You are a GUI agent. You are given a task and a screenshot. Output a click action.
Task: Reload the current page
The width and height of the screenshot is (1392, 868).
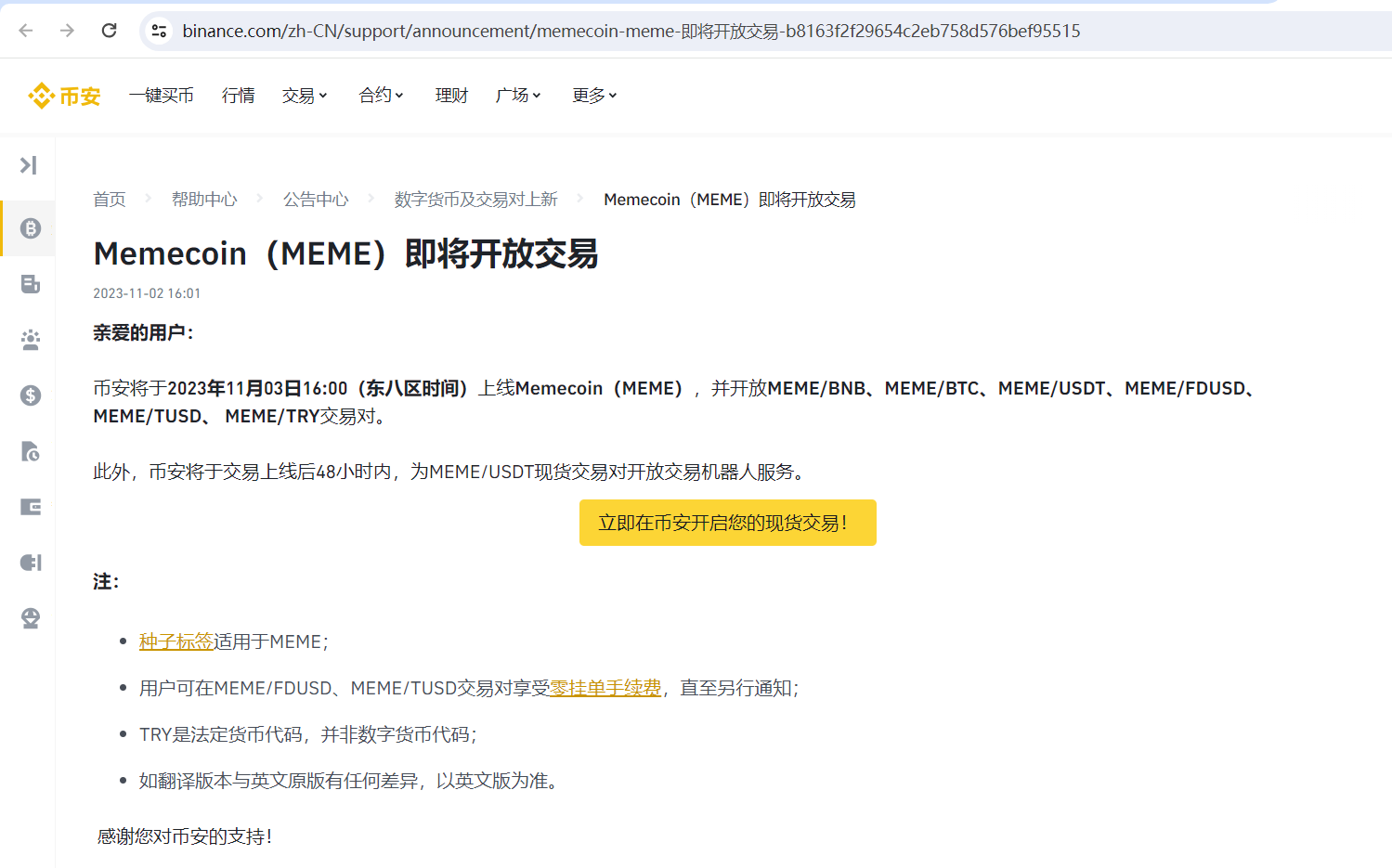(109, 31)
